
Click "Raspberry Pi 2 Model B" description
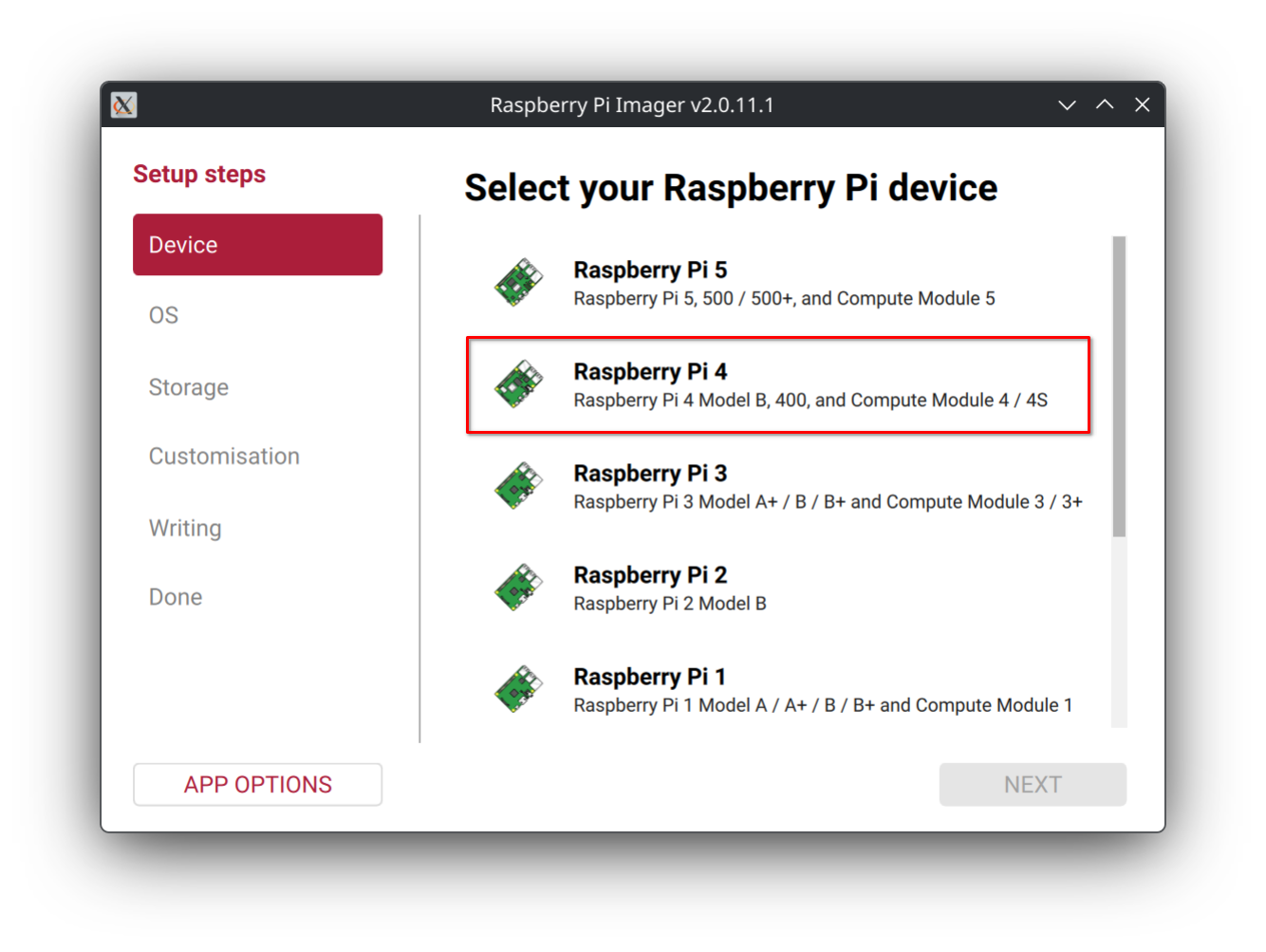pyautogui.click(x=670, y=604)
